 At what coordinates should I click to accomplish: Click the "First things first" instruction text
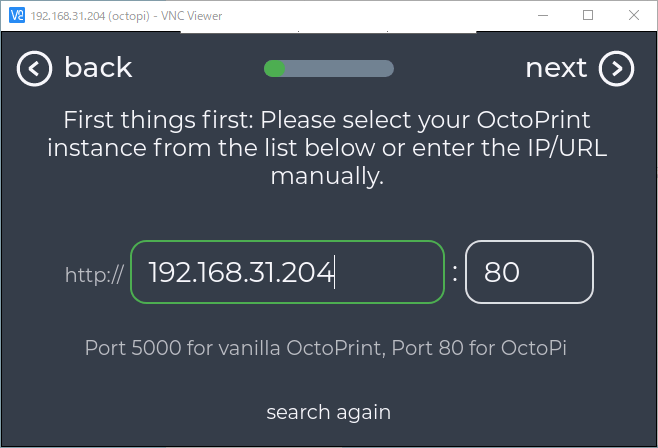pyautogui.click(x=327, y=148)
